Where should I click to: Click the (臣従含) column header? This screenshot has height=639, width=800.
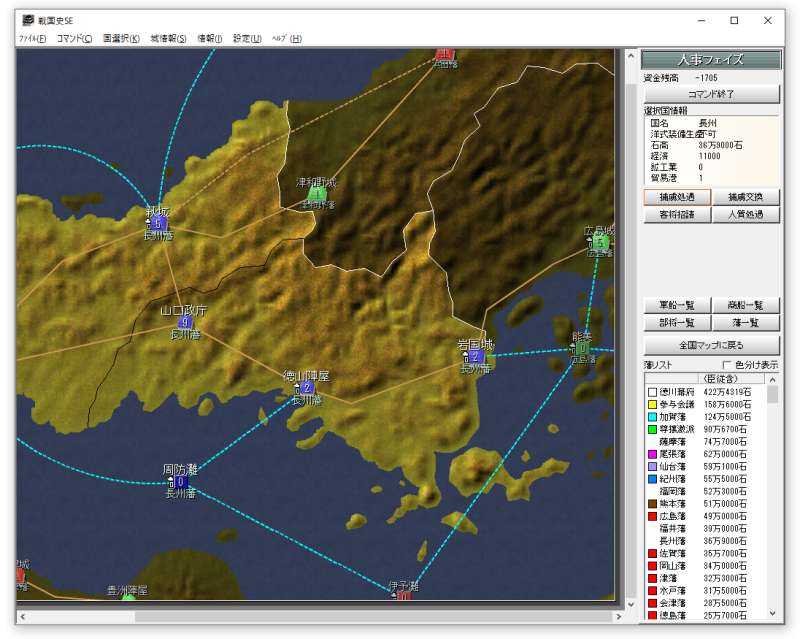pyautogui.click(x=731, y=379)
